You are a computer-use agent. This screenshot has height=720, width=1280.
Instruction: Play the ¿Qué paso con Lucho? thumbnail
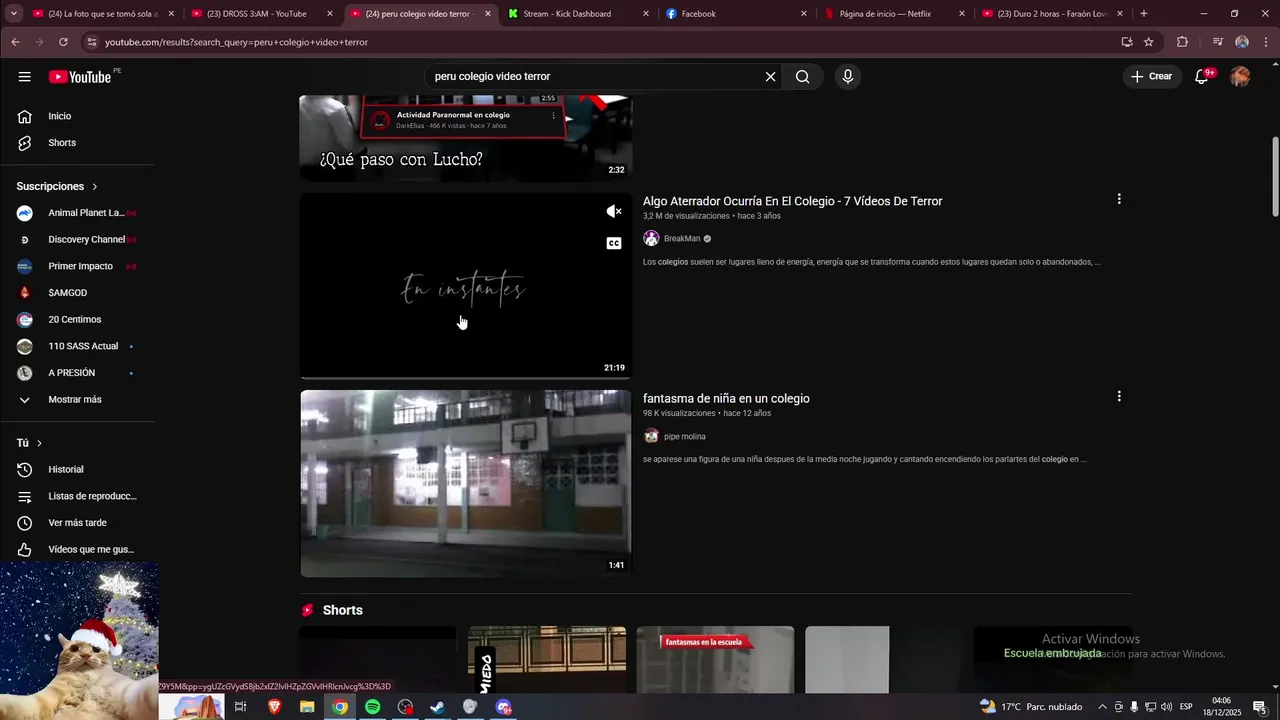(x=466, y=138)
